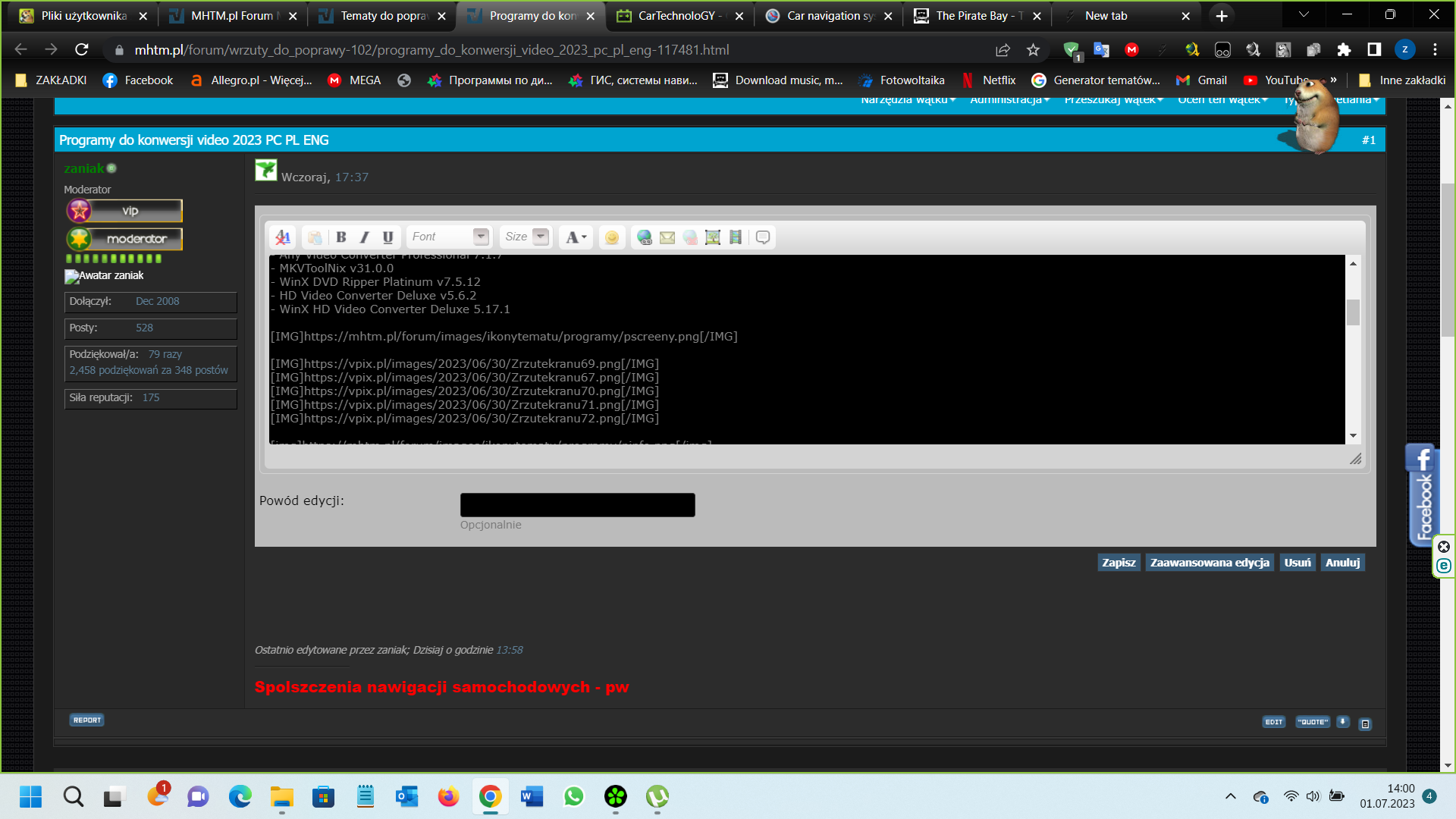
Task: Switch to the Car navigation tab
Action: (827, 16)
